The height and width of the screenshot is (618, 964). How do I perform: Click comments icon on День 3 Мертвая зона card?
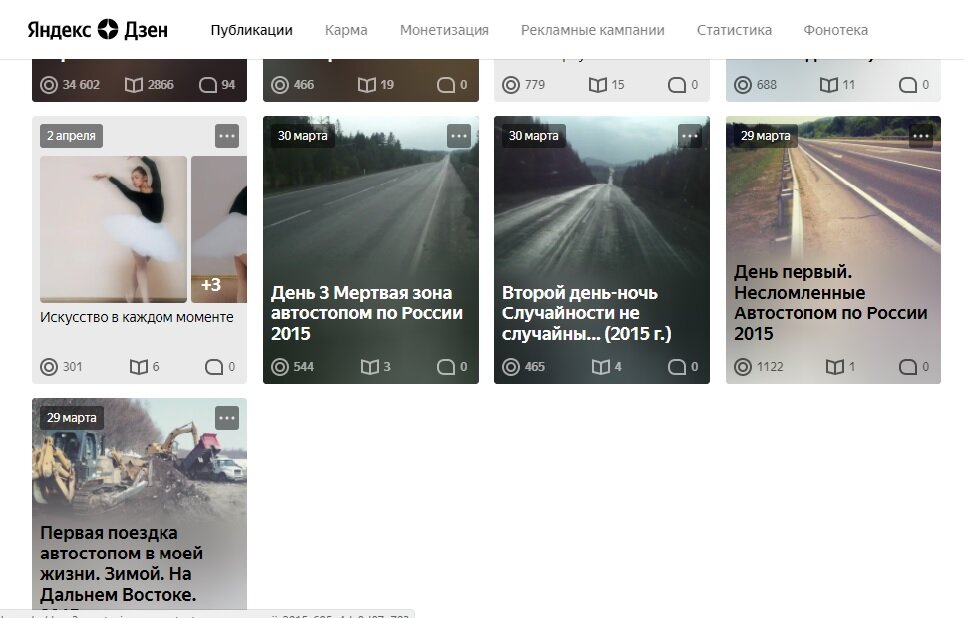(x=446, y=367)
